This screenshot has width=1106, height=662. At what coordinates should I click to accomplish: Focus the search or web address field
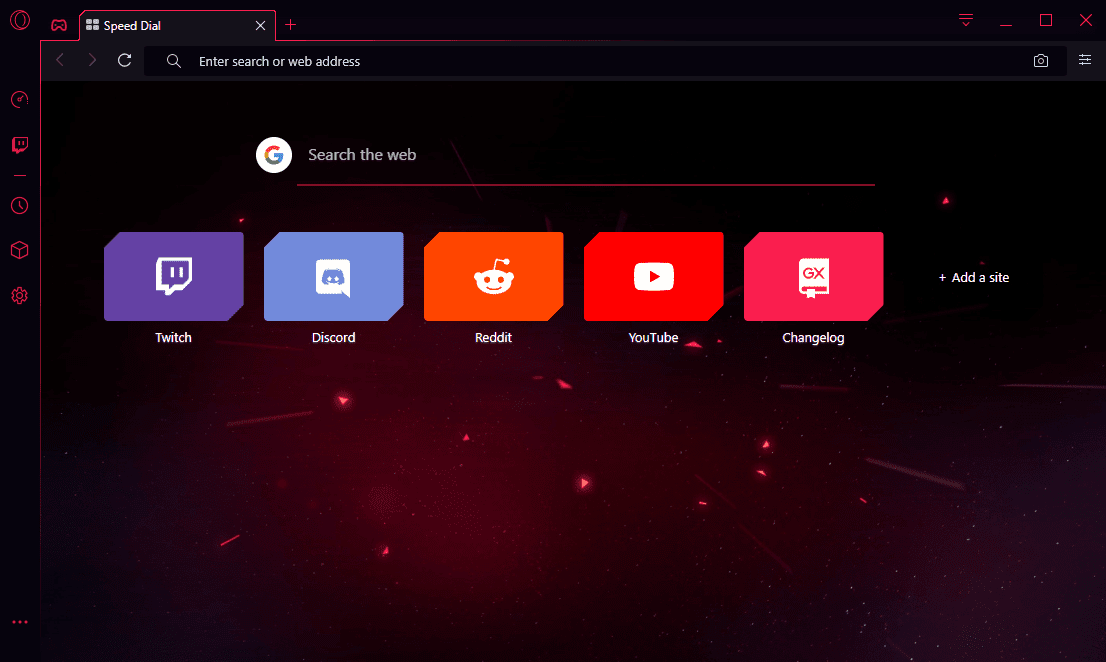tap(605, 61)
